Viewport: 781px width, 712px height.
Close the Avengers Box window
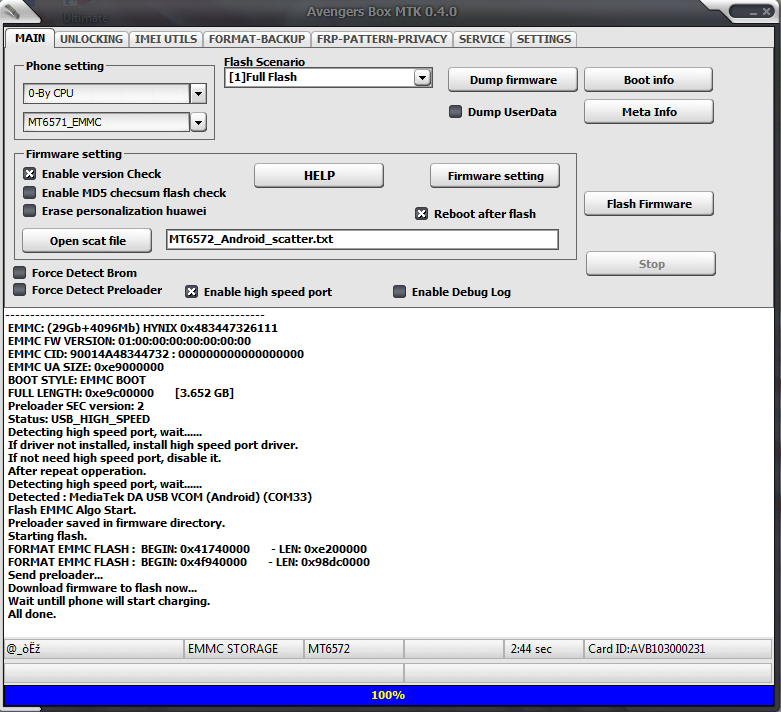[x=767, y=11]
